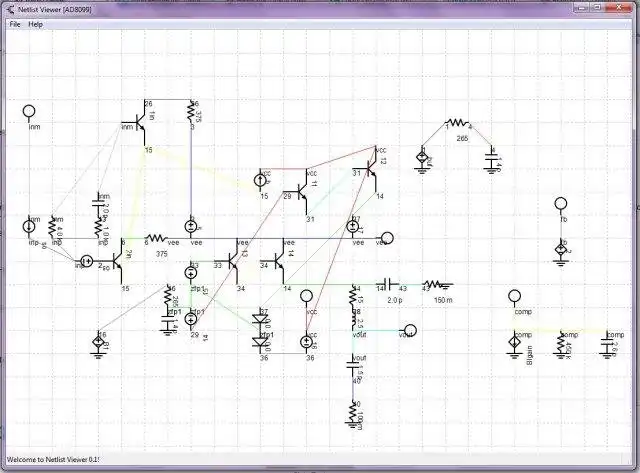The image size is (640, 473).
Task: Select the 265 resistor between nodes 1 and 4
Action: coord(457,122)
